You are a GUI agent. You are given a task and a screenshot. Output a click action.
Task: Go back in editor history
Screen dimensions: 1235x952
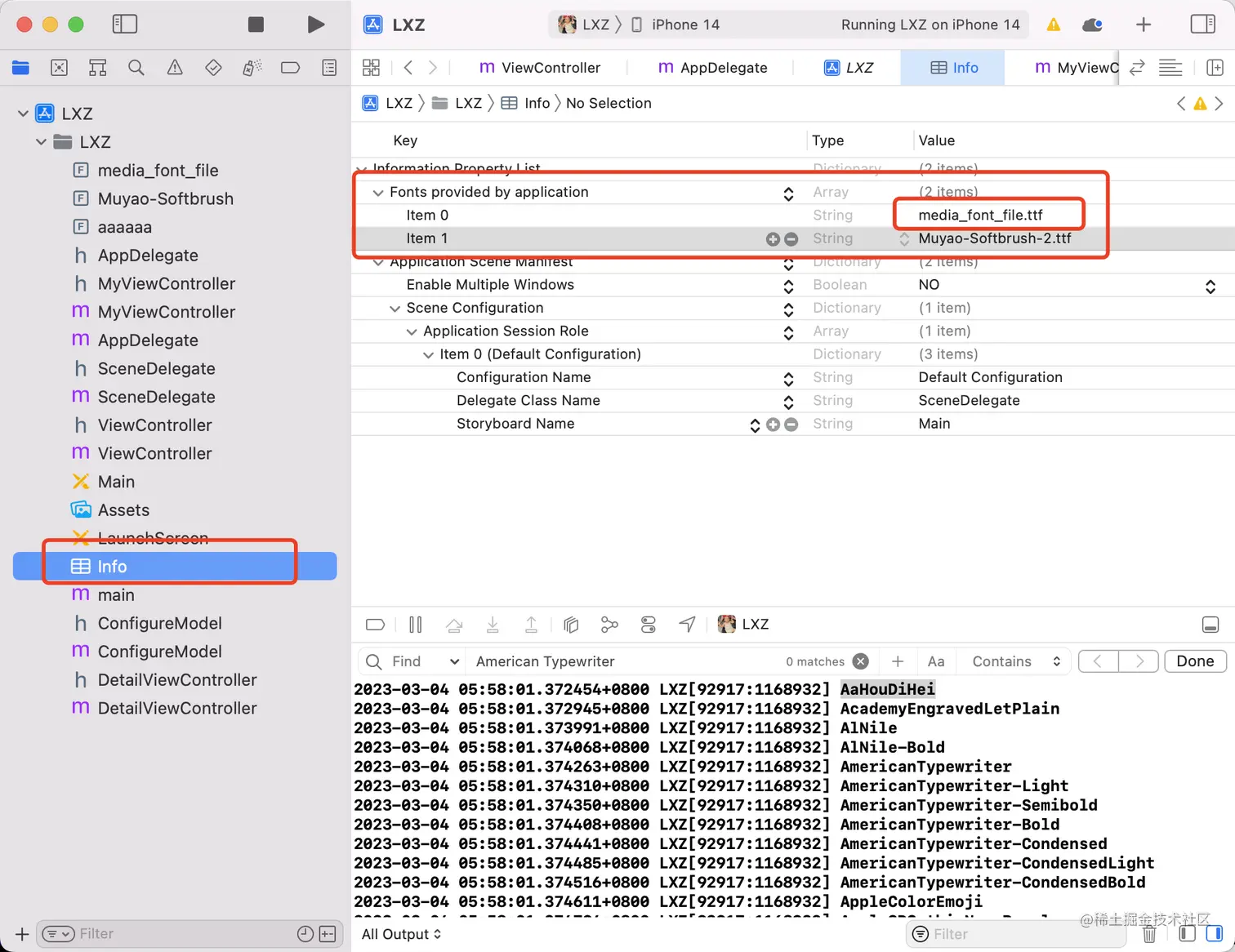pyautogui.click(x=408, y=68)
